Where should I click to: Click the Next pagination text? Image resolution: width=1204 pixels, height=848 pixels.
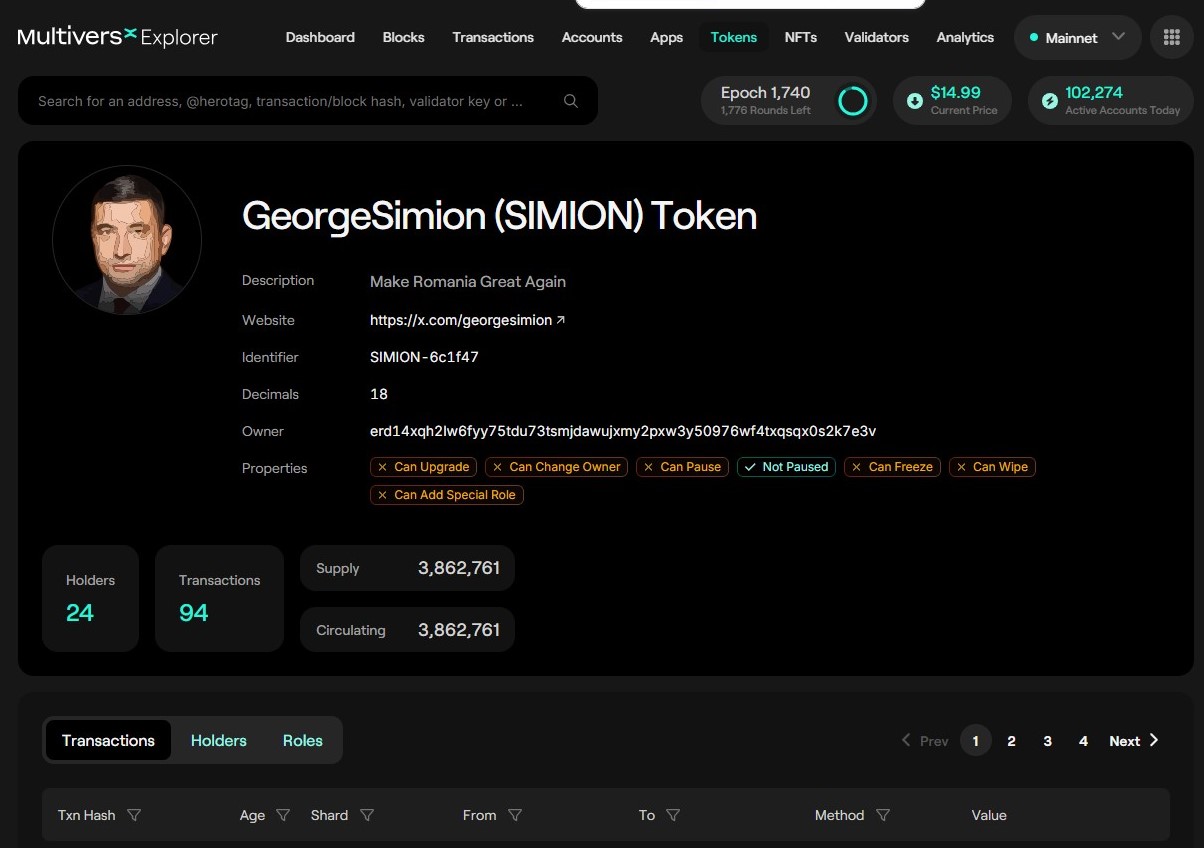coord(1125,741)
